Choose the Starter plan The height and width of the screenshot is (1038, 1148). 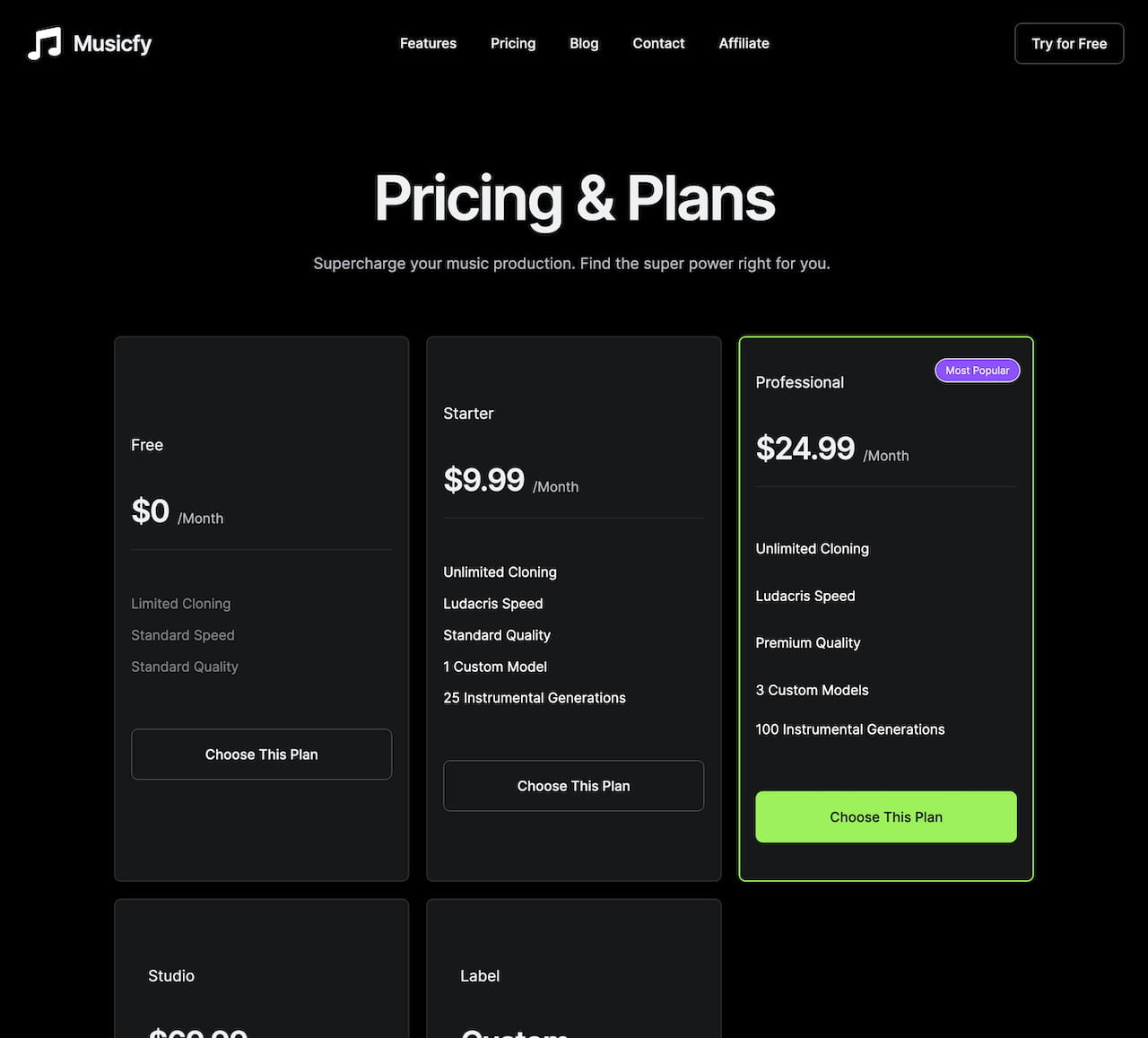[x=573, y=785]
